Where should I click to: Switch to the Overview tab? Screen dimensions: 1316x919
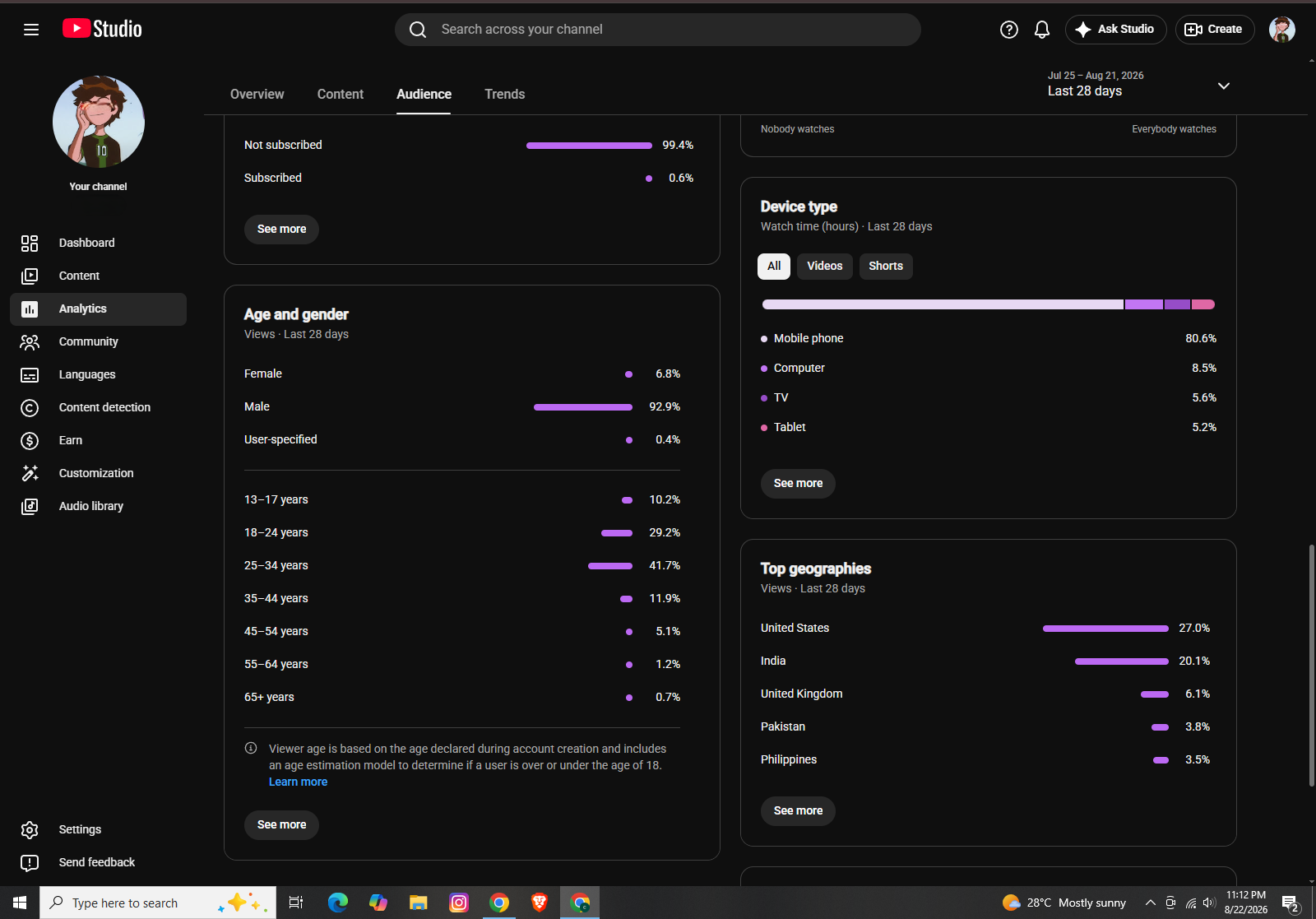257,94
